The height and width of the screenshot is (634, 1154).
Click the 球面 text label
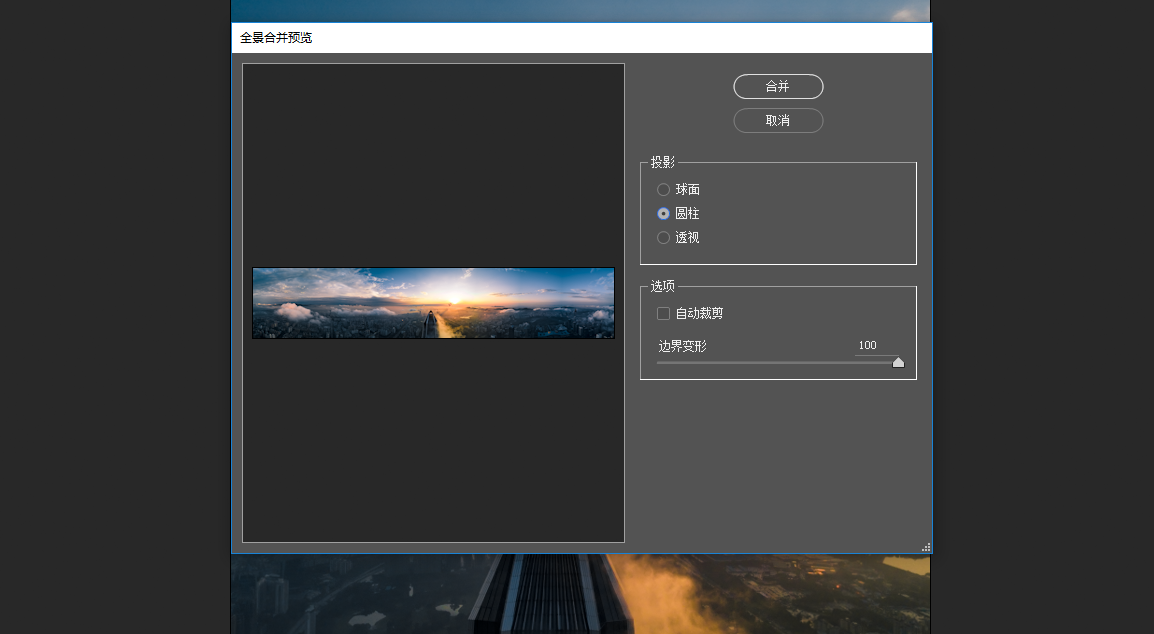(x=687, y=190)
